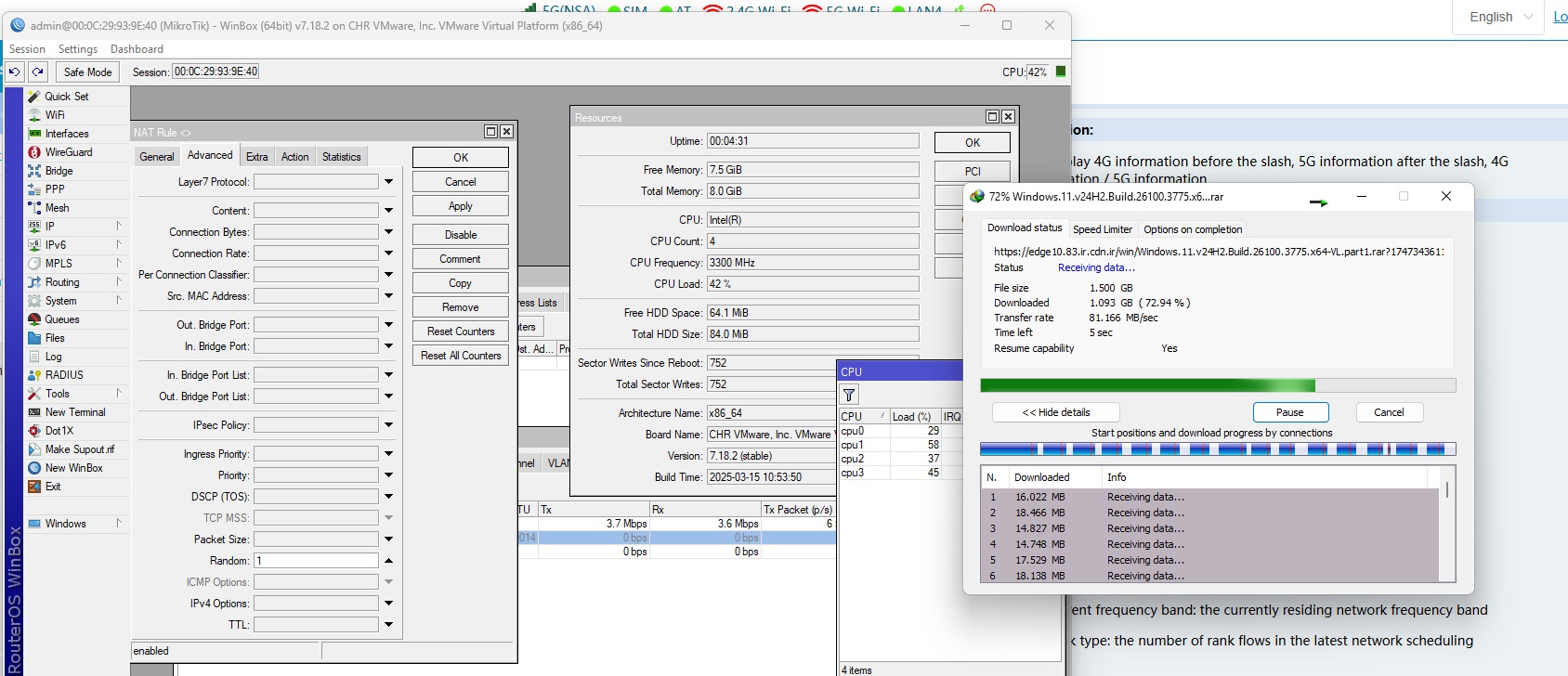Open the Files menu
This screenshot has height=676, width=1568.
coord(55,338)
